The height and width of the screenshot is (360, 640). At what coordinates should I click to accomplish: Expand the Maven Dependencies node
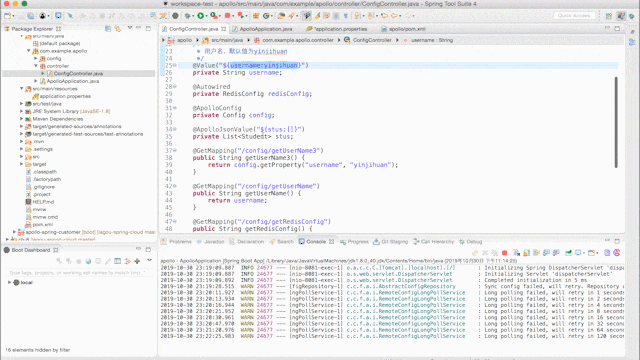click(x=22, y=119)
